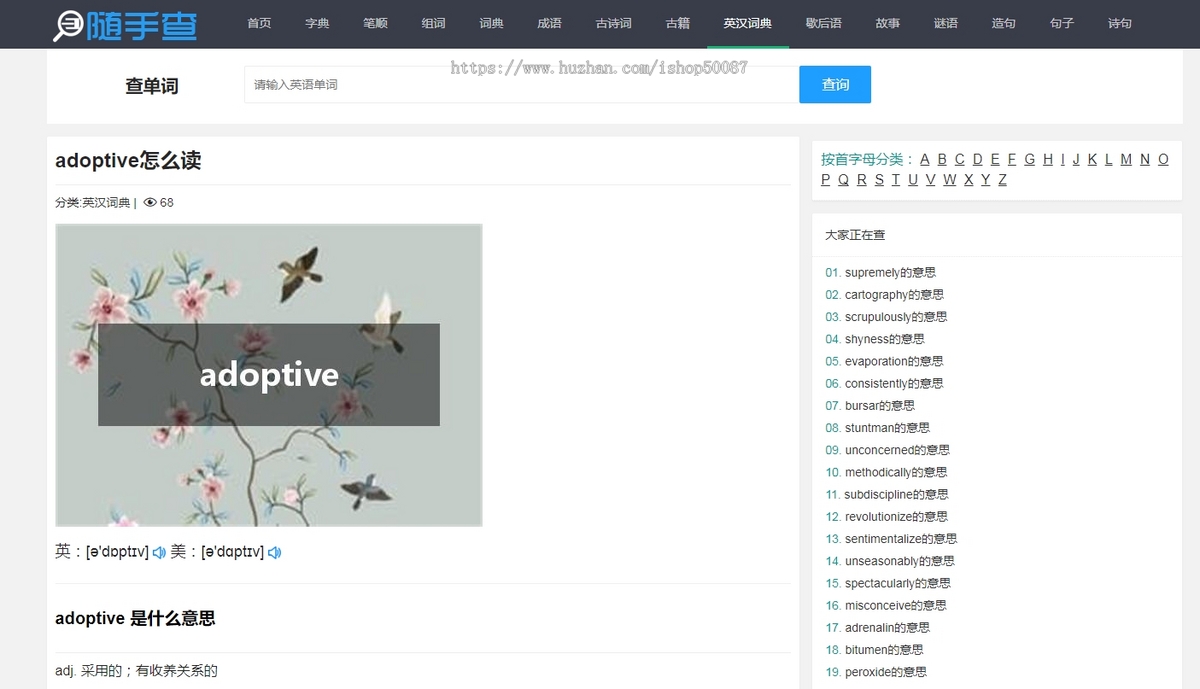Open evaporation的意思 entry

click(x=894, y=361)
